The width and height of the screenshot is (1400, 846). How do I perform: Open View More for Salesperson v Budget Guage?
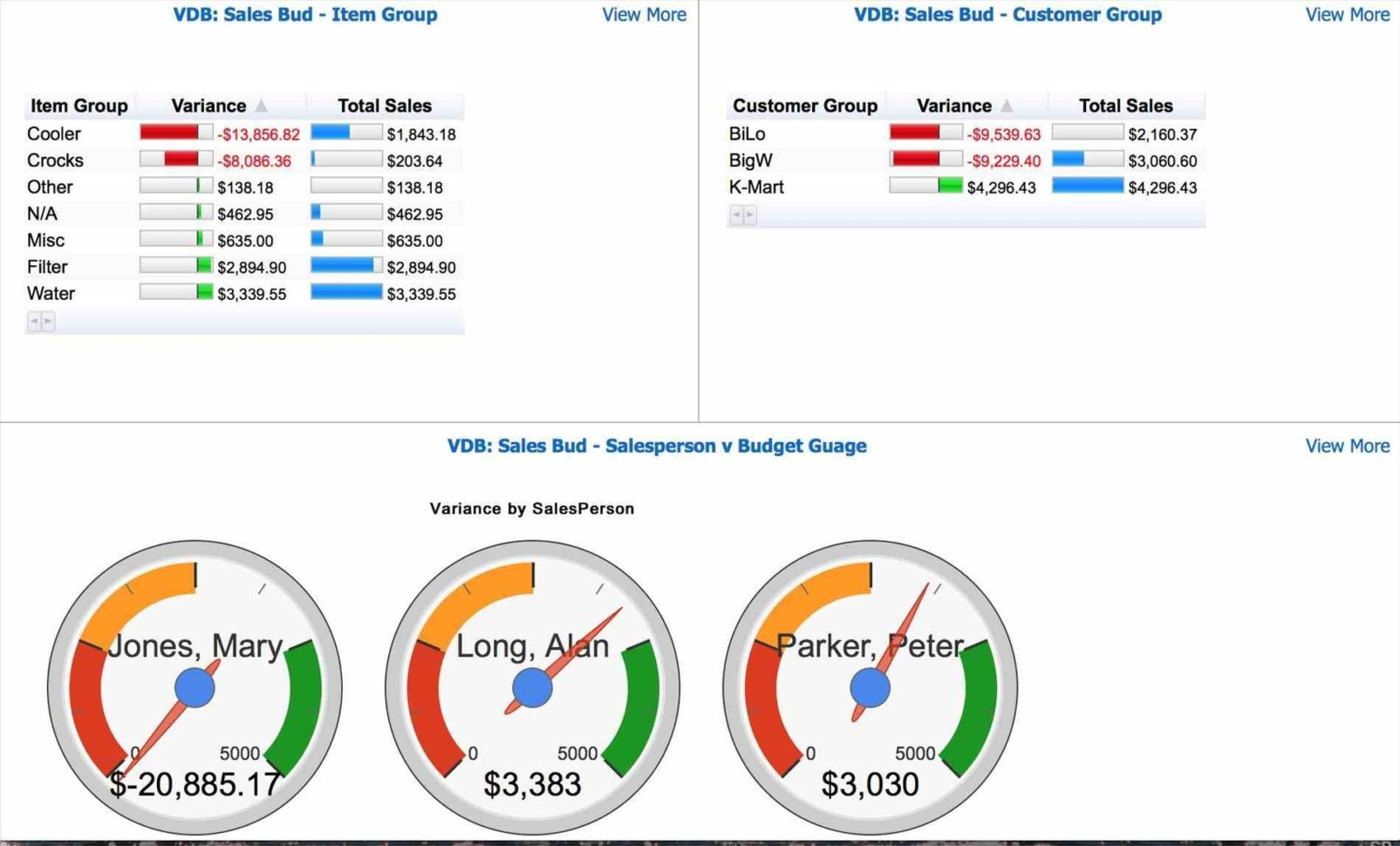[x=1347, y=446]
